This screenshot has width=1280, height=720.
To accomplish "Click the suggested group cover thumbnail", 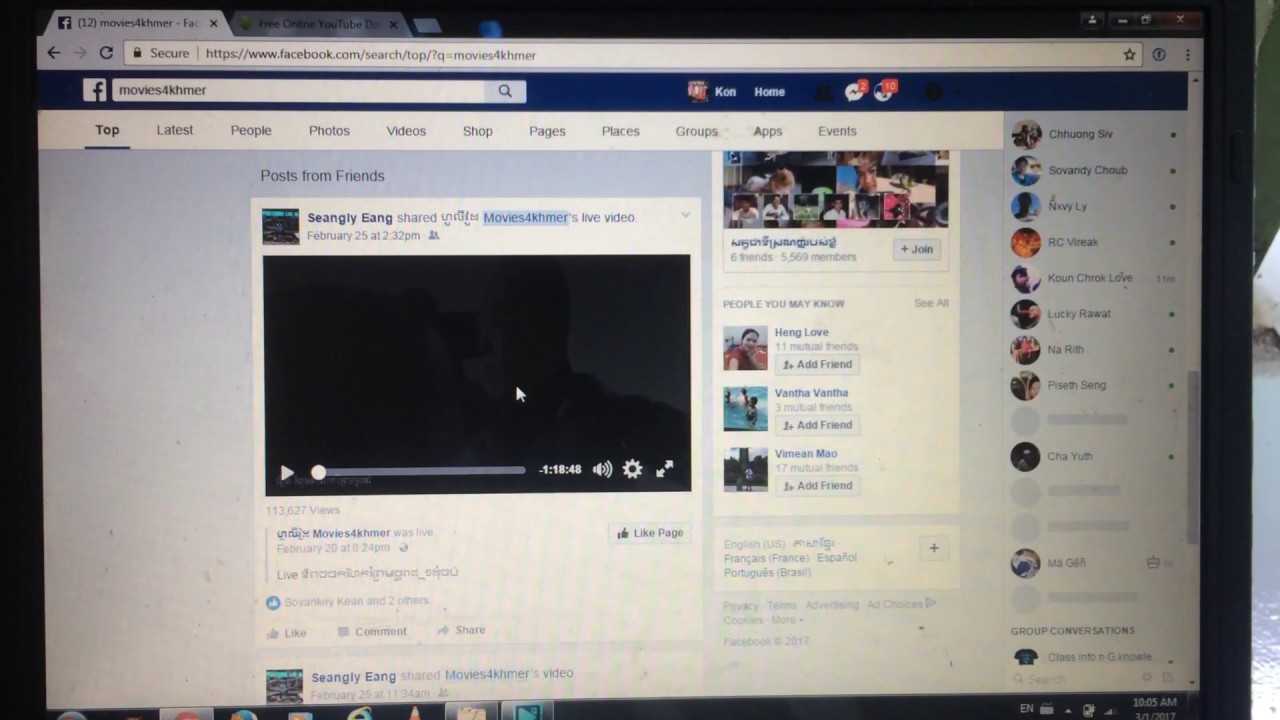I will [x=835, y=190].
